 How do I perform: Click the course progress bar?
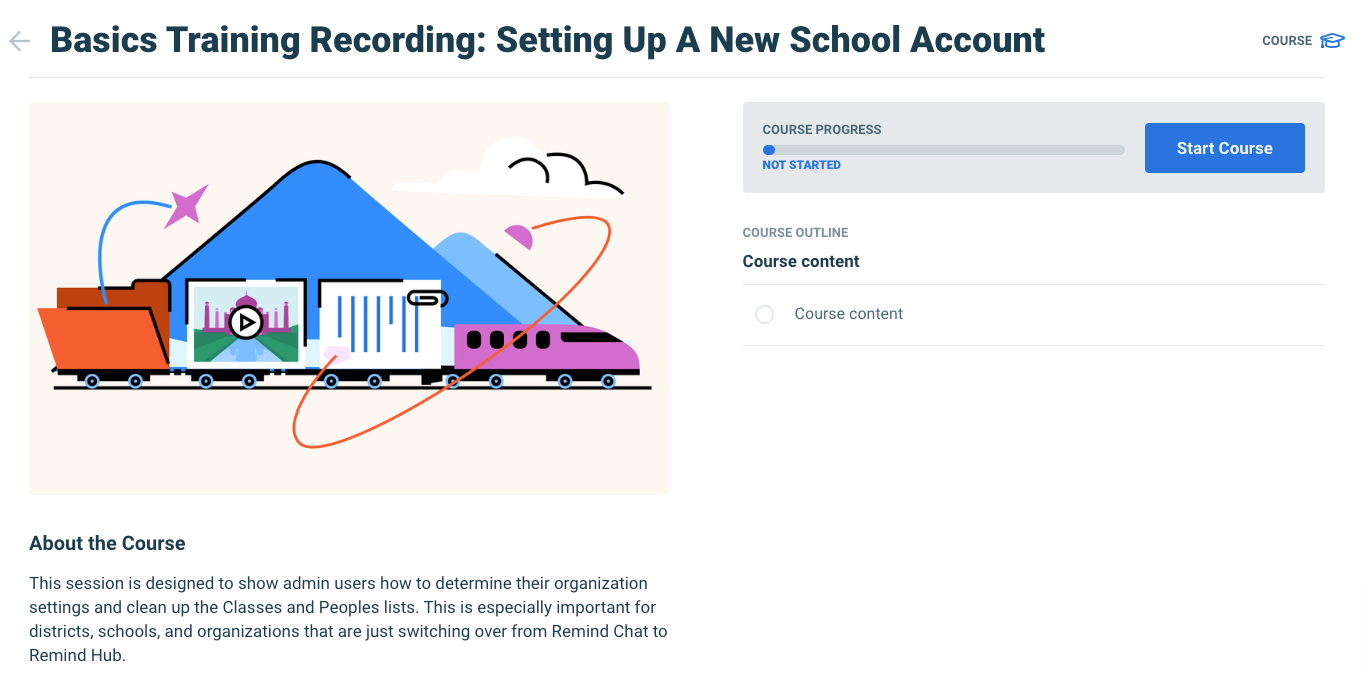click(x=943, y=150)
